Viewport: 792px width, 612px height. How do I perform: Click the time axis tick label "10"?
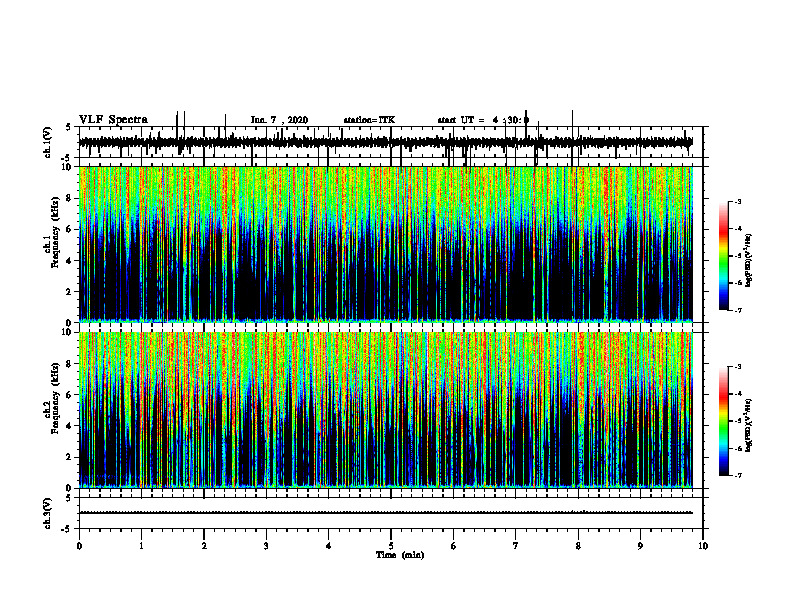[703, 546]
